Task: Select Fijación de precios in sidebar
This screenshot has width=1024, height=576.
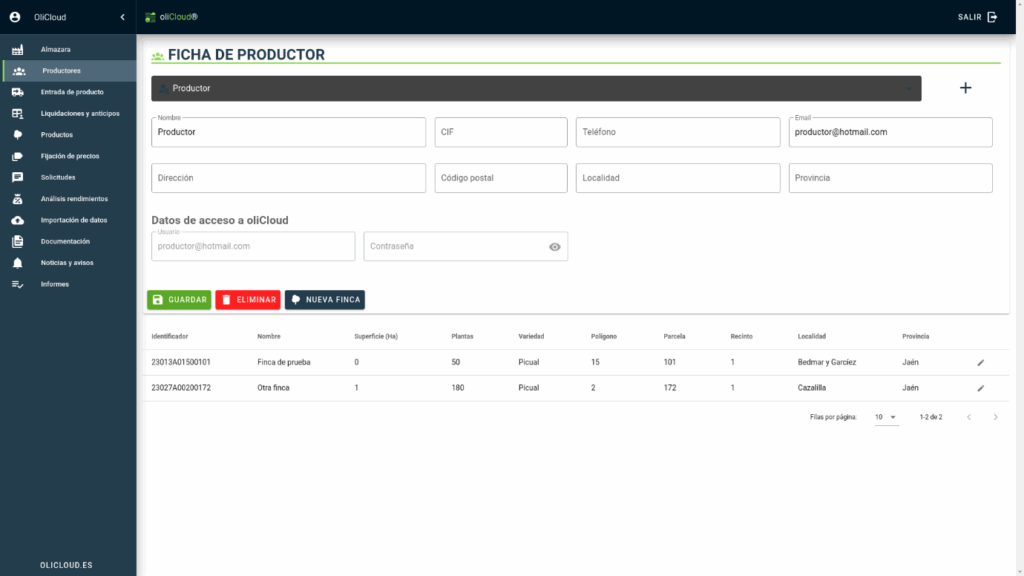Action: coord(69,156)
